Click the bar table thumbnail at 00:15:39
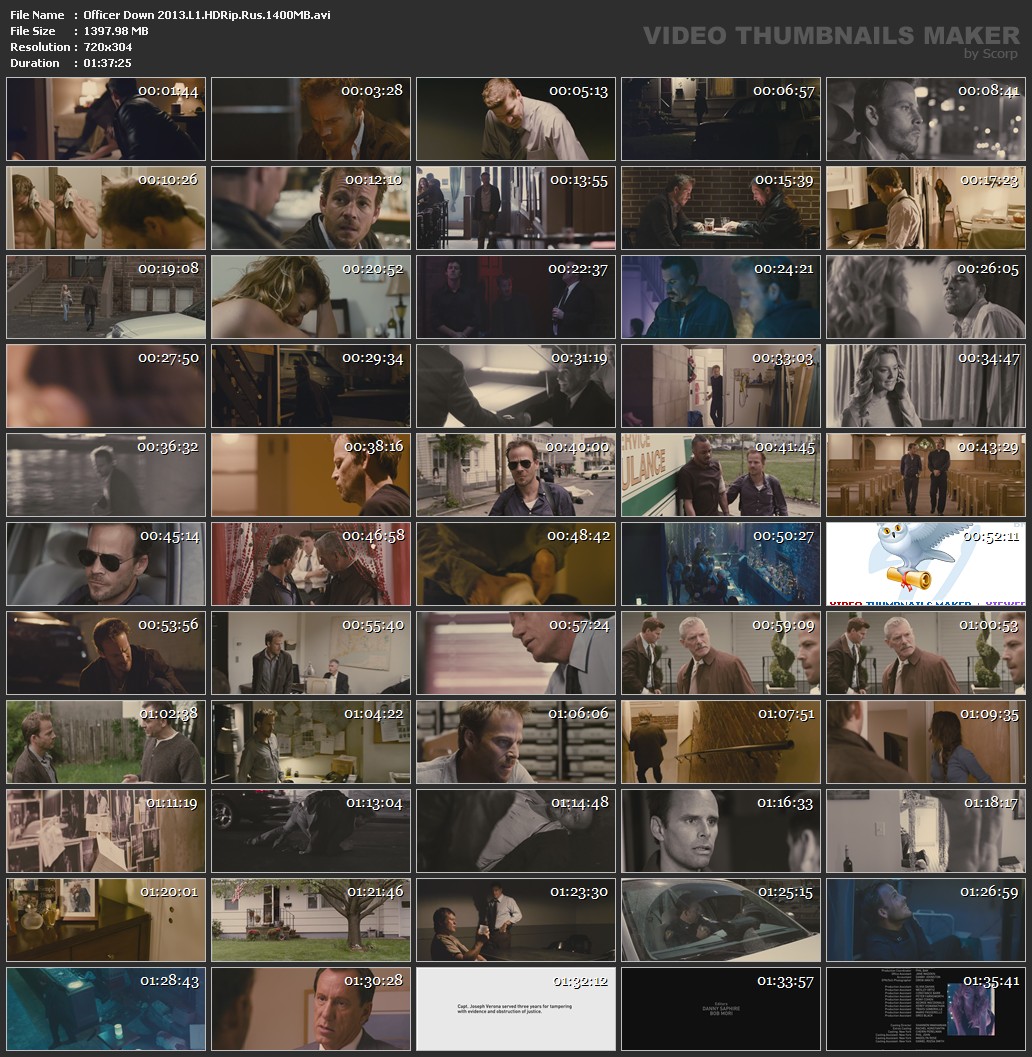1032x1057 pixels. [720, 207]
